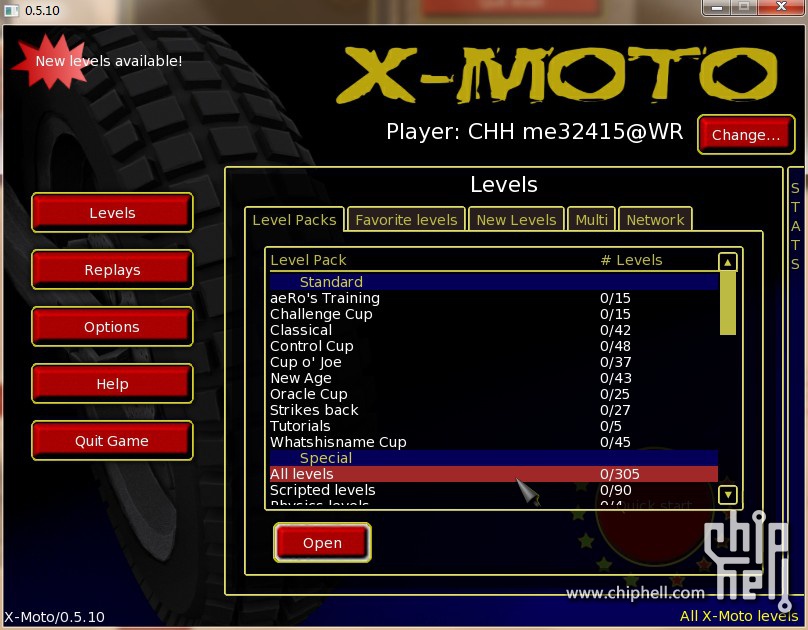Expand the STATS side panel

pos(796,226)
